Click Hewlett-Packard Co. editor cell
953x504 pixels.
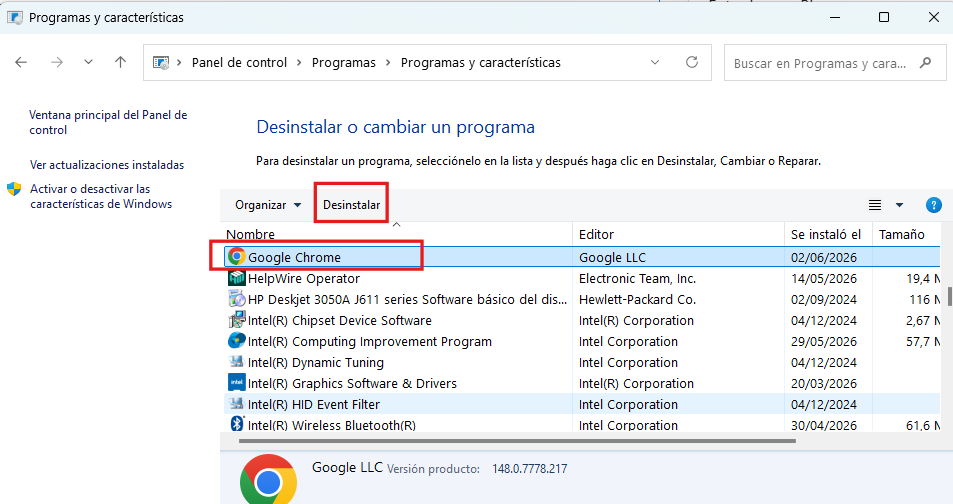(638, 300)
